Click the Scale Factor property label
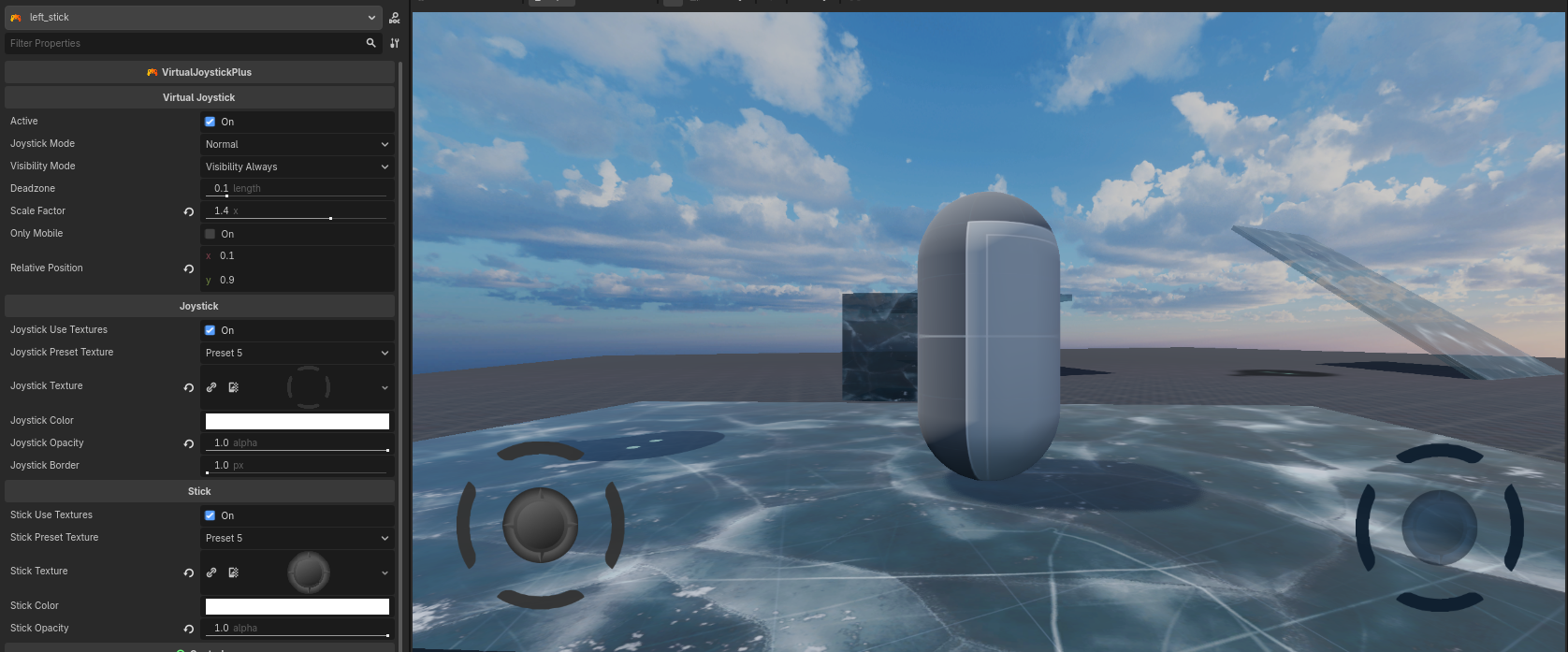The image size is (1568, 652). [x=37, y=210]
